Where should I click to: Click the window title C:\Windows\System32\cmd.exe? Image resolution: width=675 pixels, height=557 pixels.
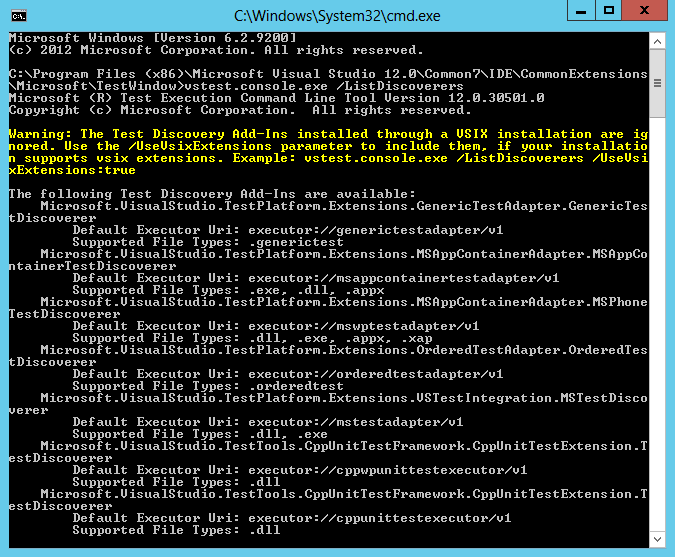coord(337,16)
